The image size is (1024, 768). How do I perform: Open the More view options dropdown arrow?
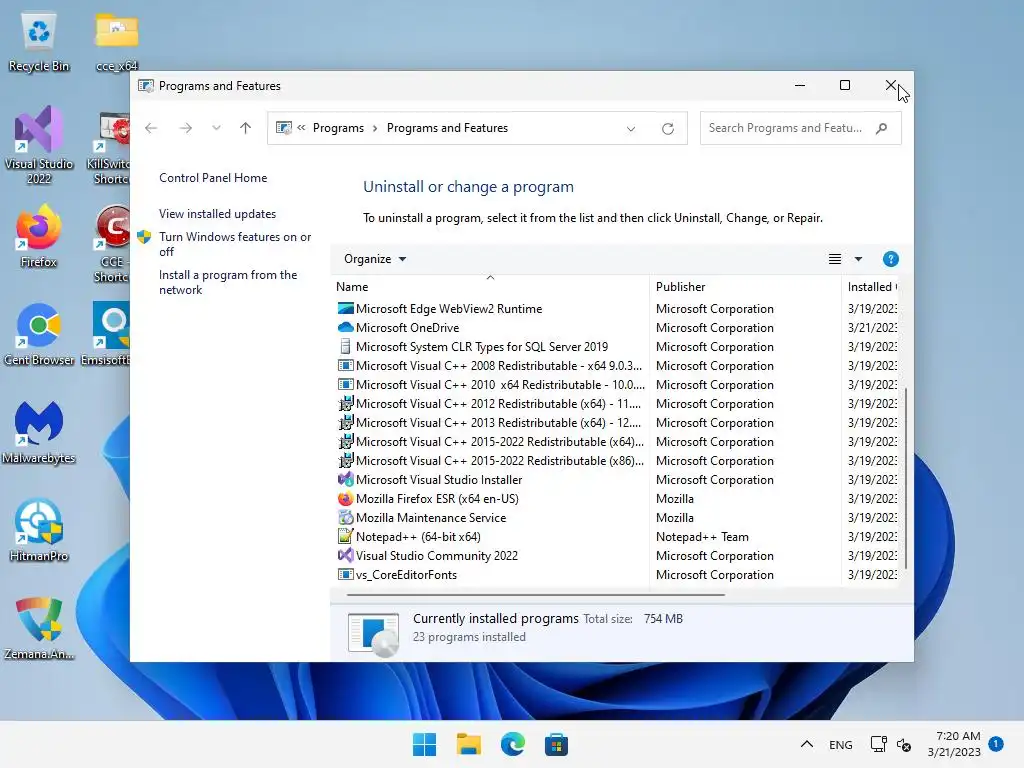click(858, 259)
